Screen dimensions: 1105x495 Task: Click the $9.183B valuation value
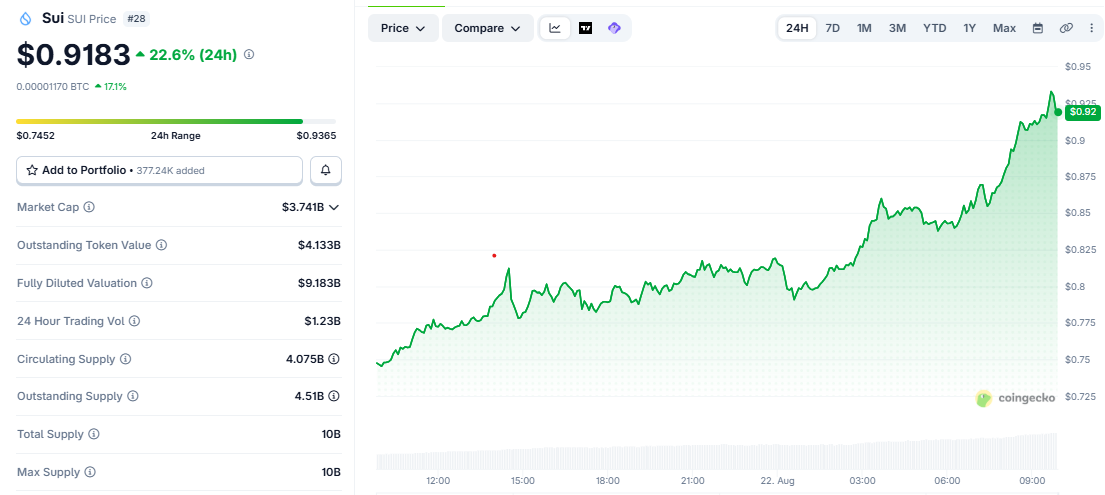tap(319, 283)
